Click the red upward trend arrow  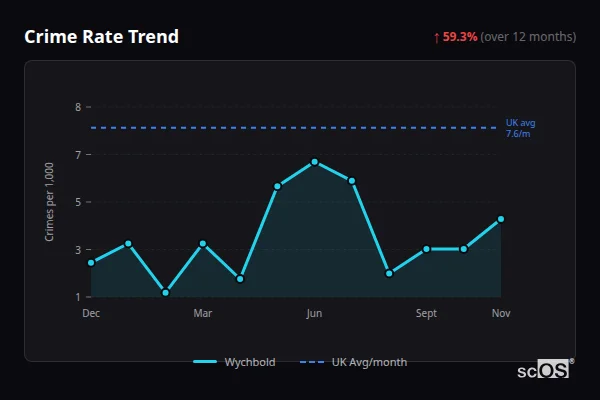pos(437,38)
